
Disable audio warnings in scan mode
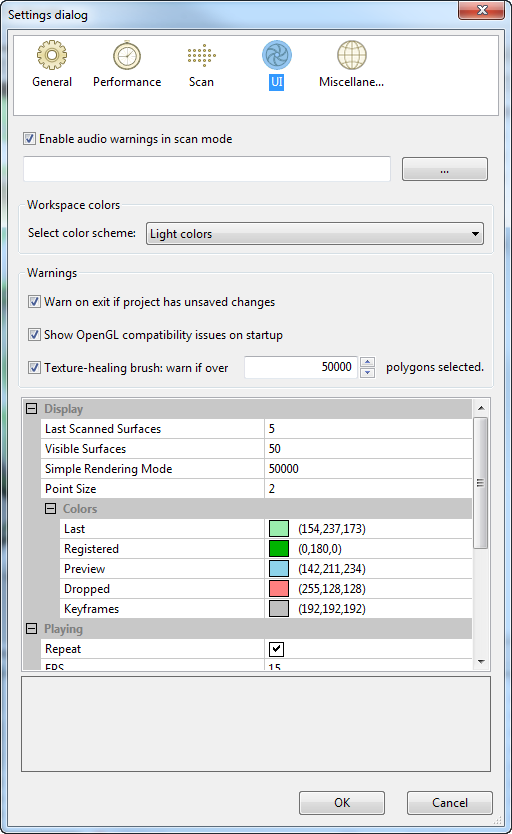[x=30, y=139]
